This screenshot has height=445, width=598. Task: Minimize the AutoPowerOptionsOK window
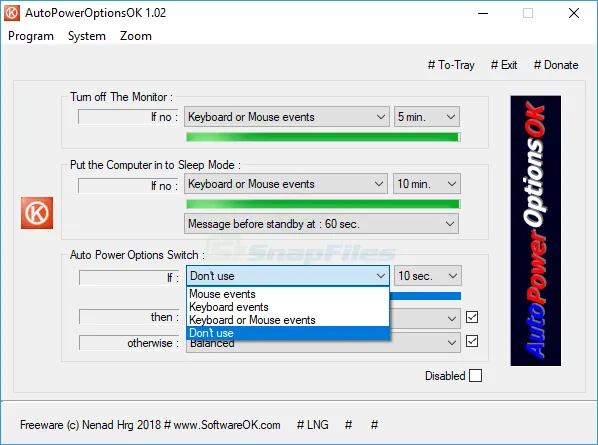click(x=483, y=13)
